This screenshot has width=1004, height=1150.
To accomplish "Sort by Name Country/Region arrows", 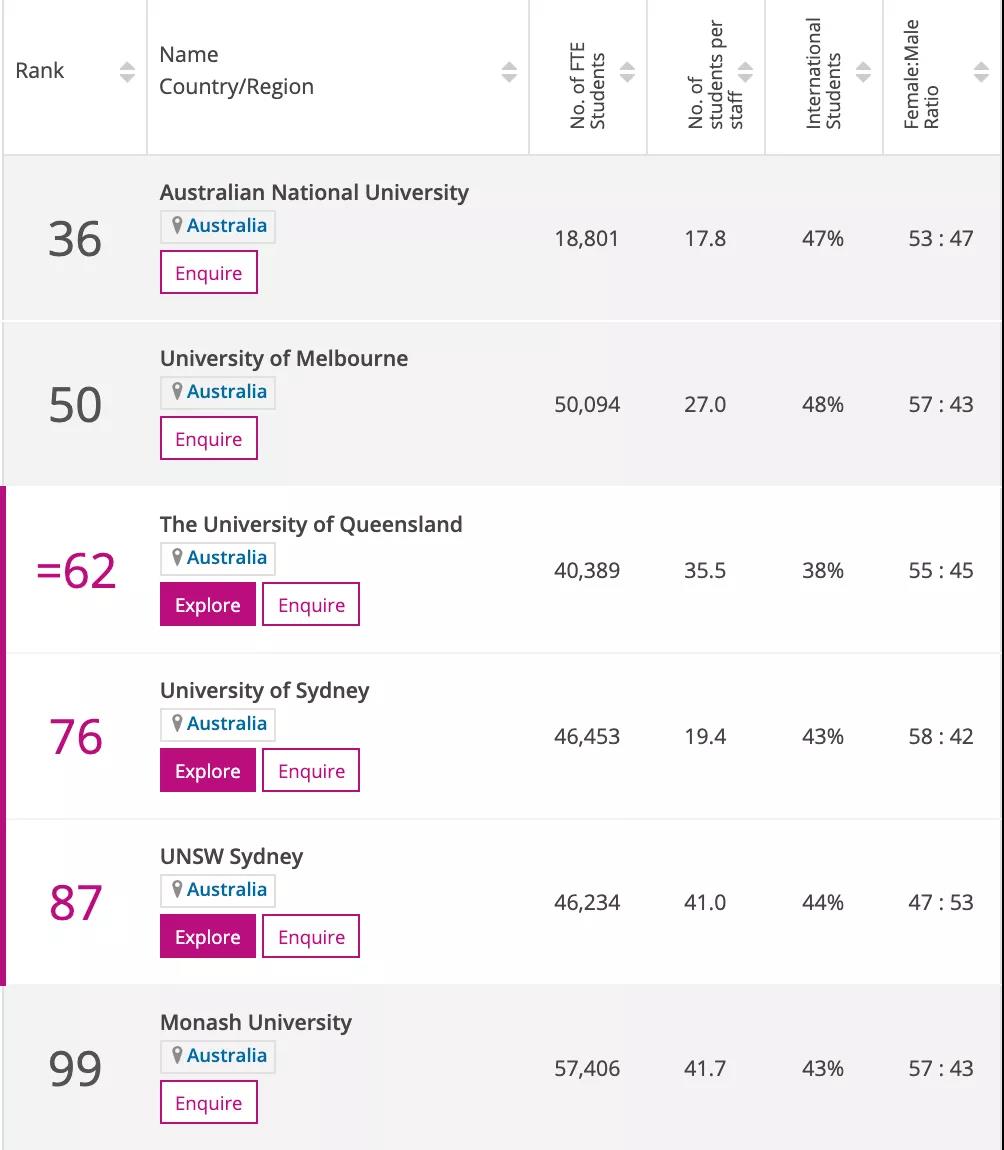I will [509, 72].
